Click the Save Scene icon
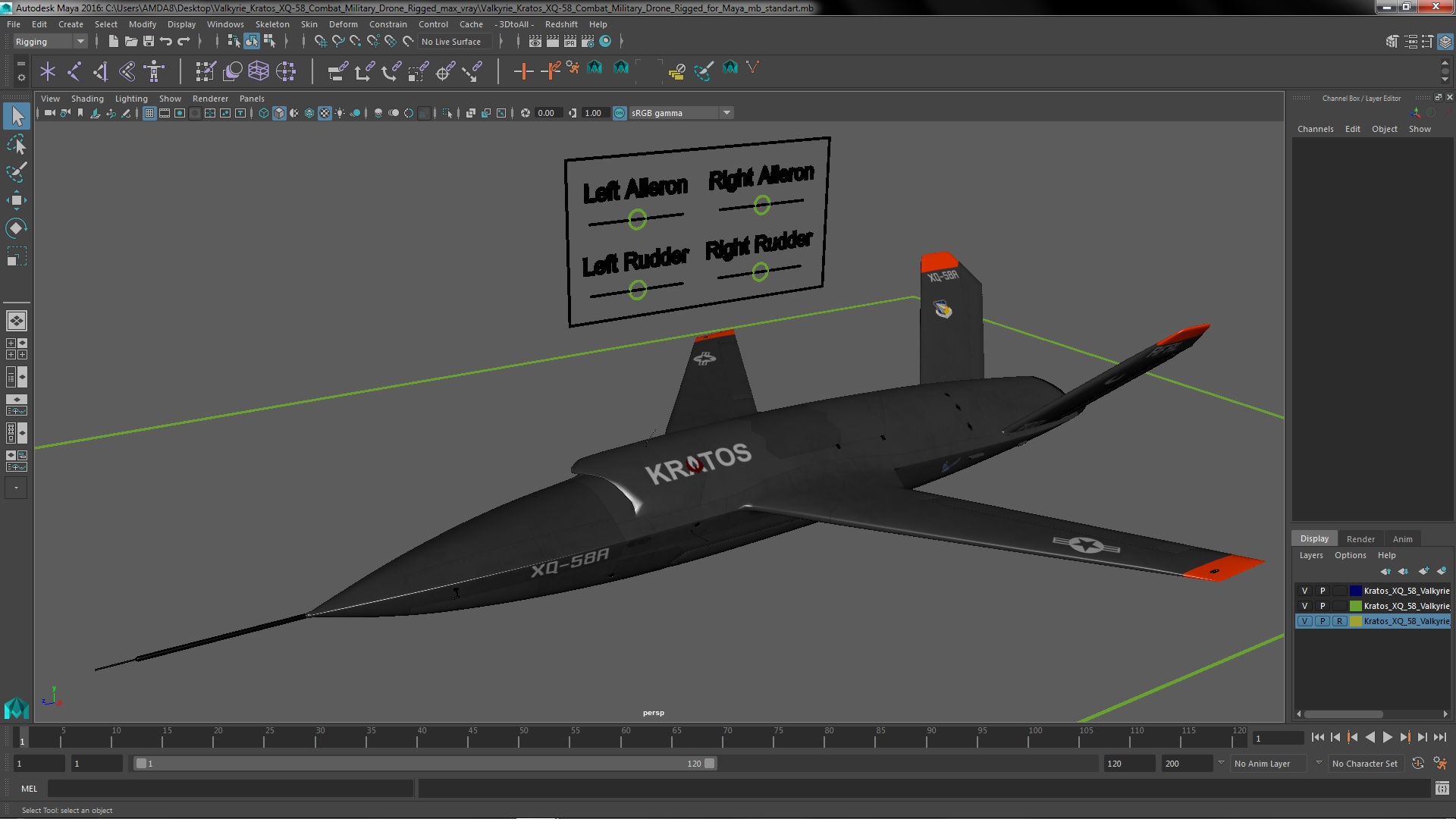This screenshot has height=819, width=1456. coord(149,42)
